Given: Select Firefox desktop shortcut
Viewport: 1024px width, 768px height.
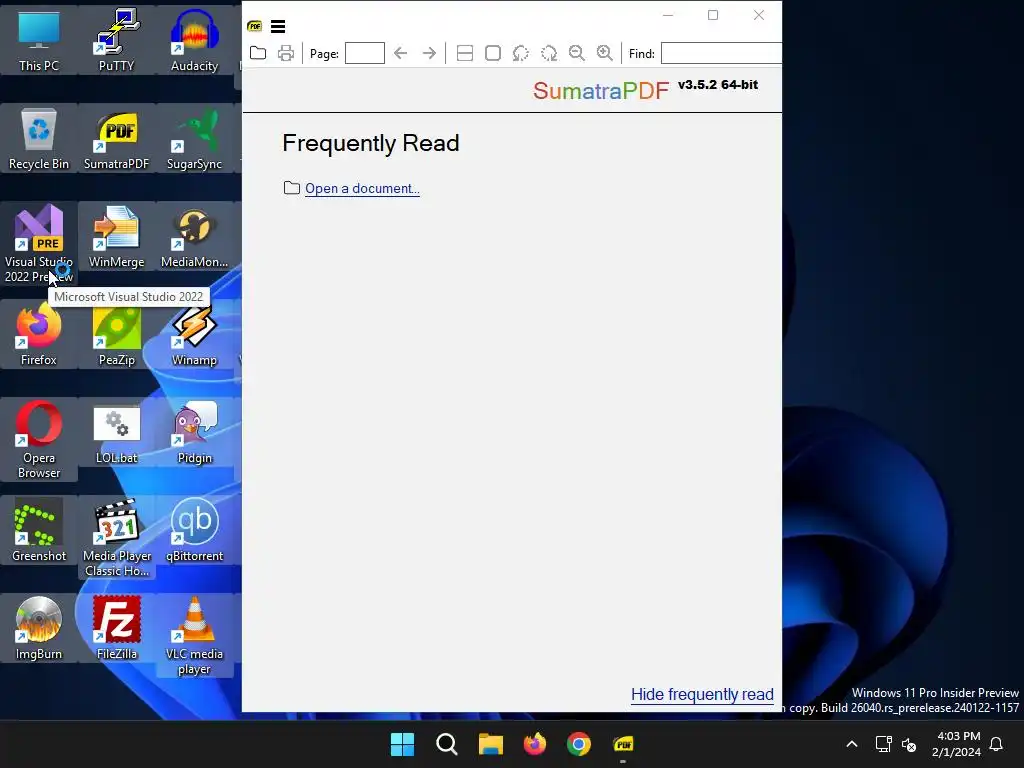Looking at the screenshot, I should [39, 334].
